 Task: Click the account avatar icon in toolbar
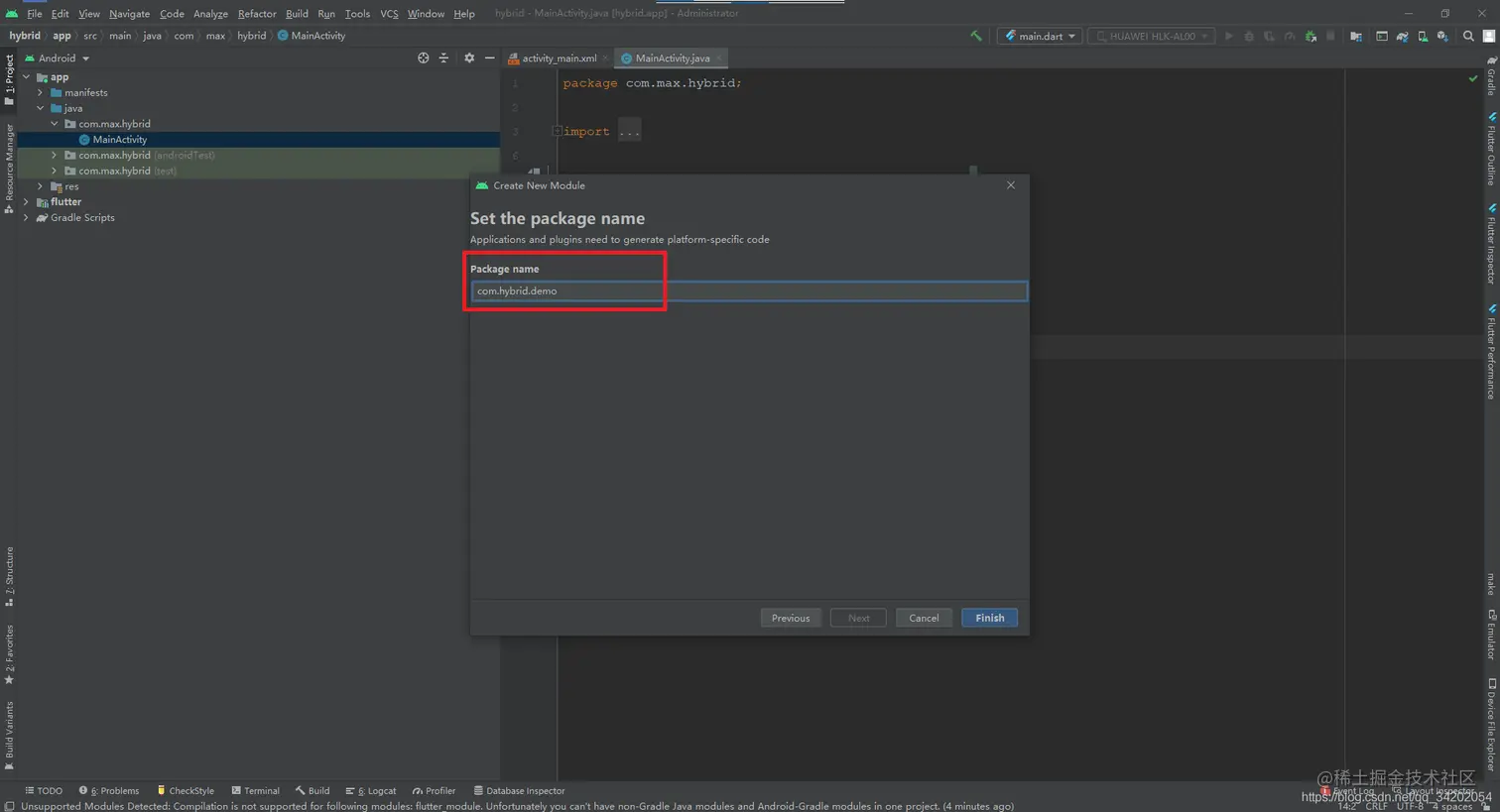click(1488, 36)
